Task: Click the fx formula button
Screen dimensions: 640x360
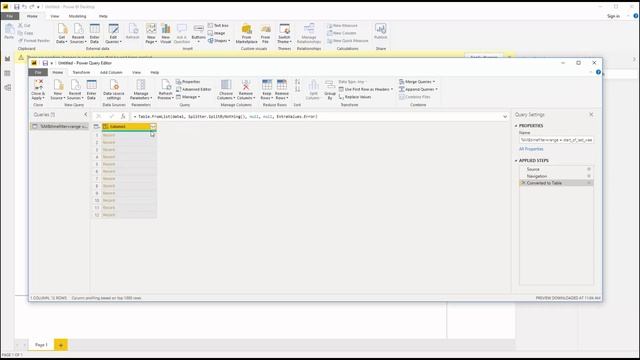Action: coord(123,116)
